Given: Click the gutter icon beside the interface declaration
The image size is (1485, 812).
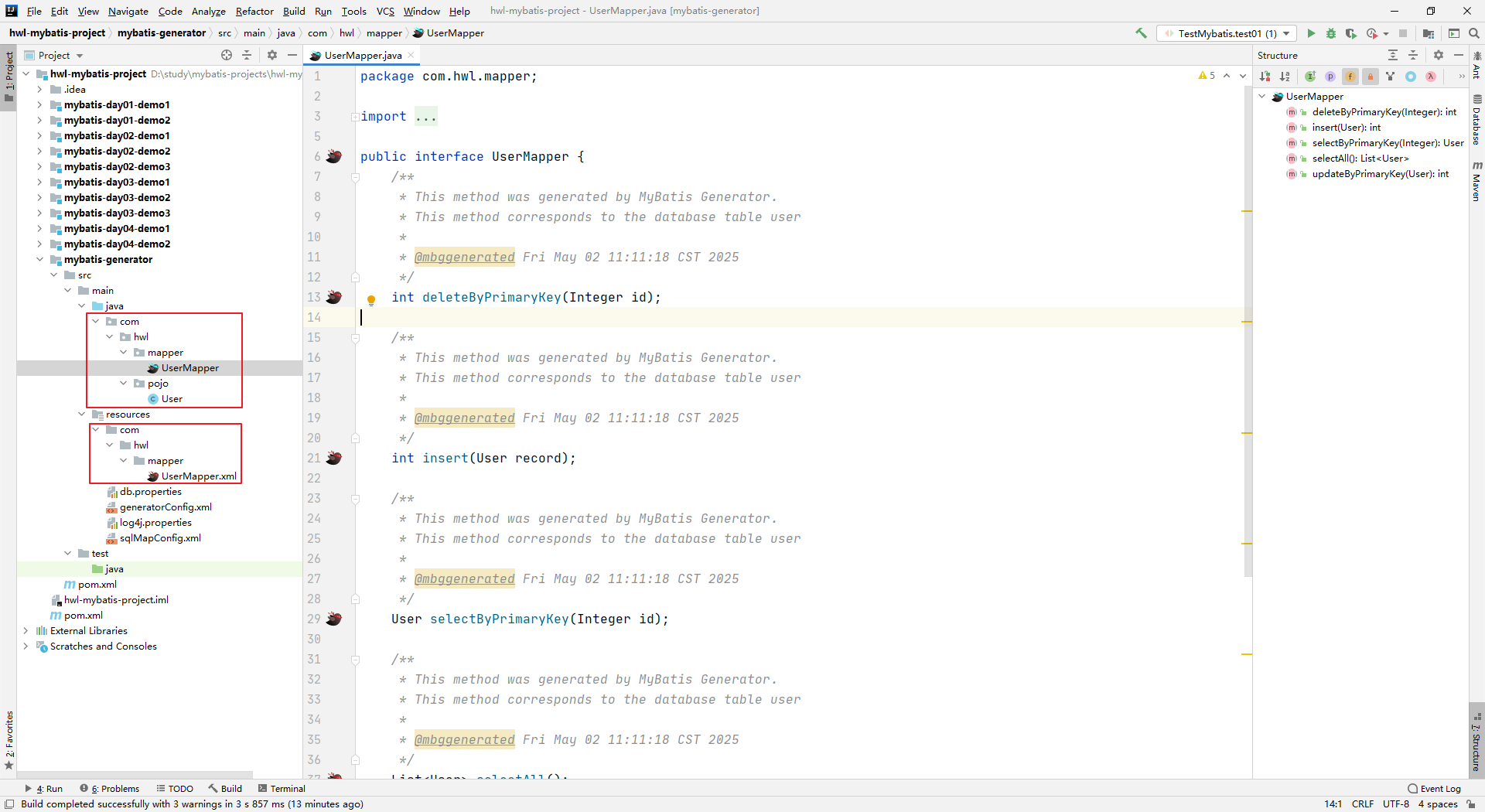Looking at the screenshot, I should 334,156.
